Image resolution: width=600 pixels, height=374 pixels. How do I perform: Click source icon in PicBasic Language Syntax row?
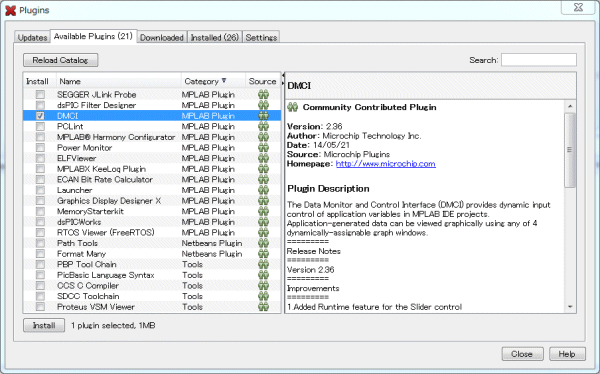tap(263, 275)
